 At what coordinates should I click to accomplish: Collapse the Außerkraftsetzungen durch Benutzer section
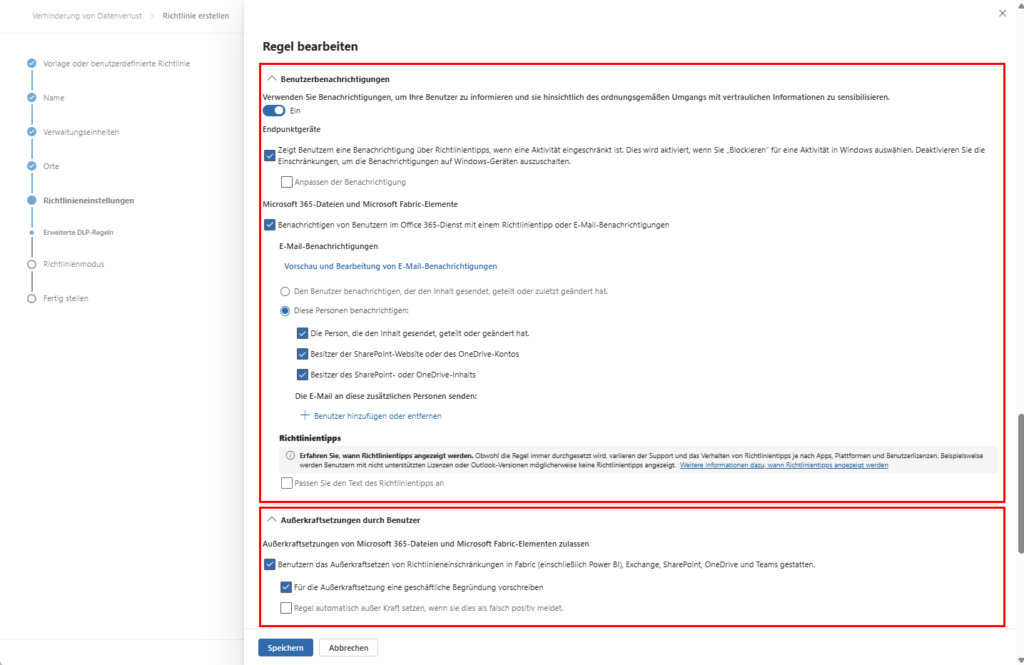(x=270, y=519)
